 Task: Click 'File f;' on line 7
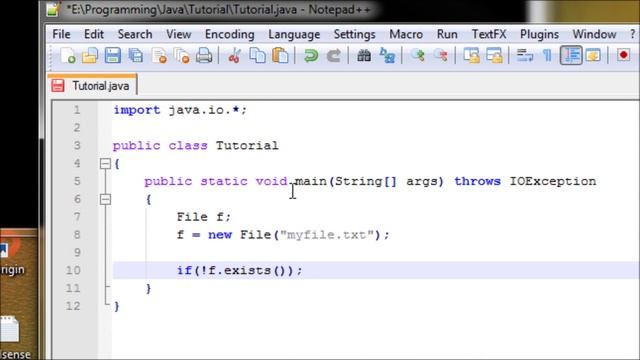coord(204,217)
